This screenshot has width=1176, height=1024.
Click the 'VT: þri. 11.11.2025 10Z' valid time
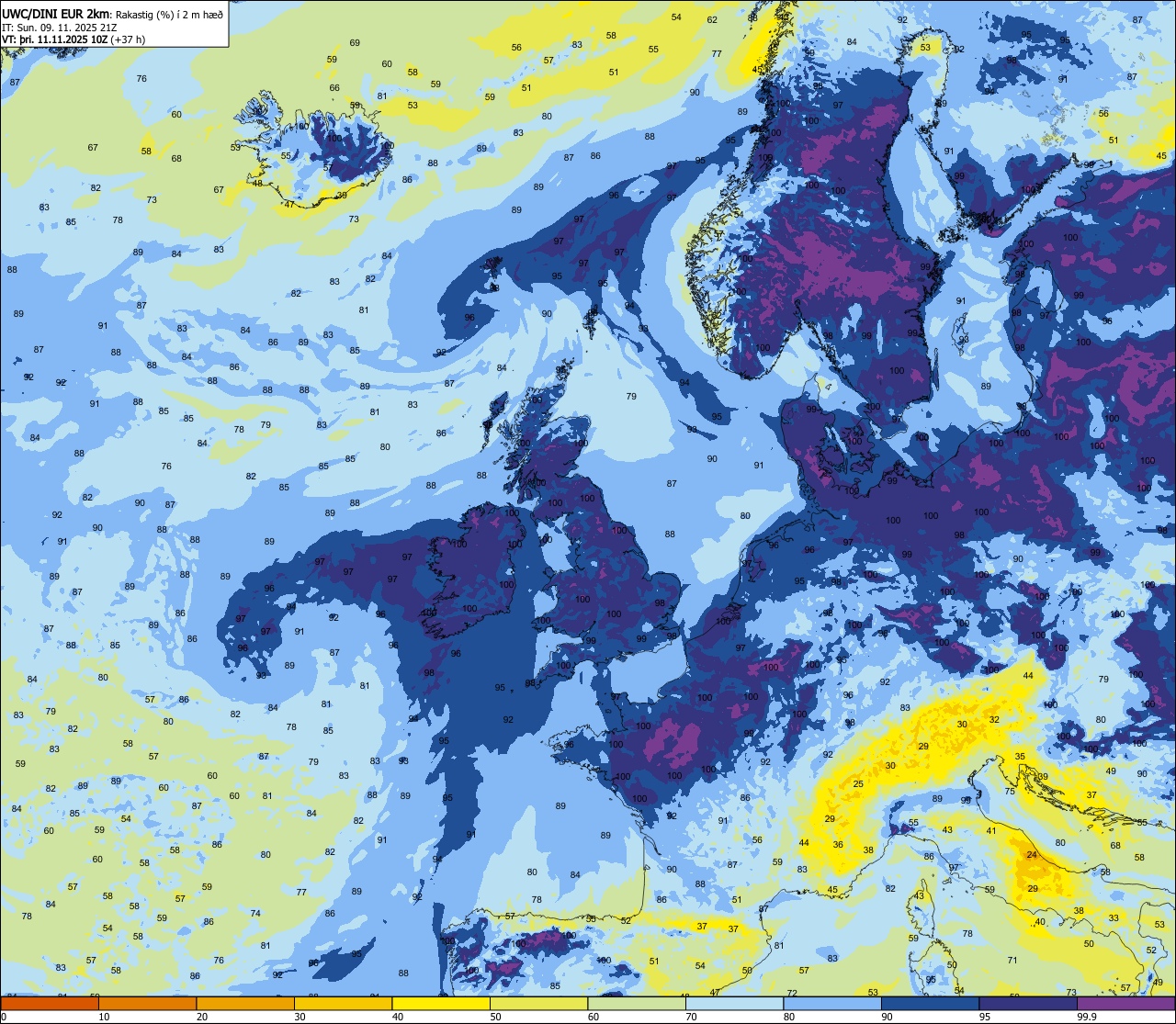click(54, 39)
